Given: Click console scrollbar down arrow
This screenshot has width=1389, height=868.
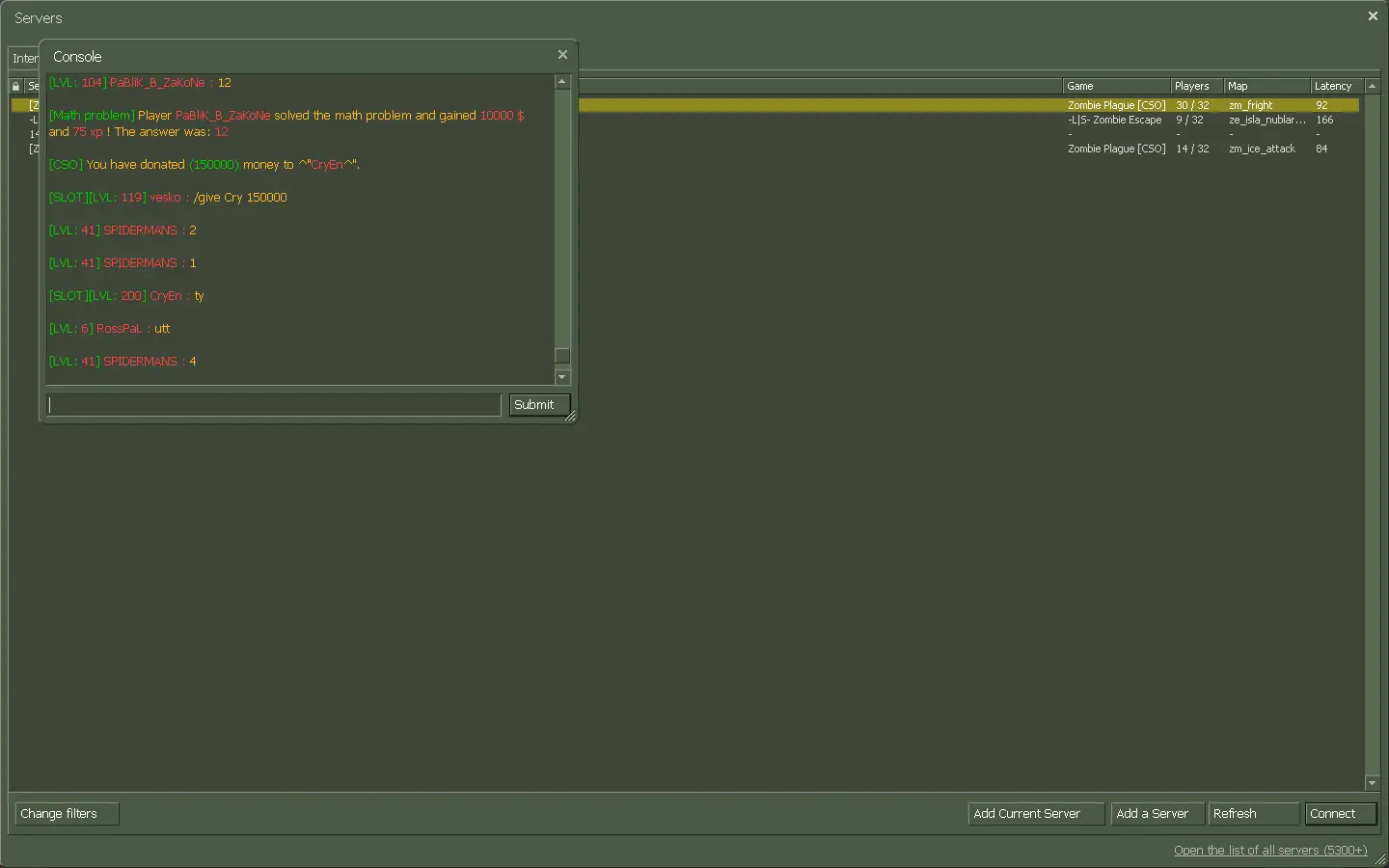Looking at the screenshot, I should [x=562, y=377].
